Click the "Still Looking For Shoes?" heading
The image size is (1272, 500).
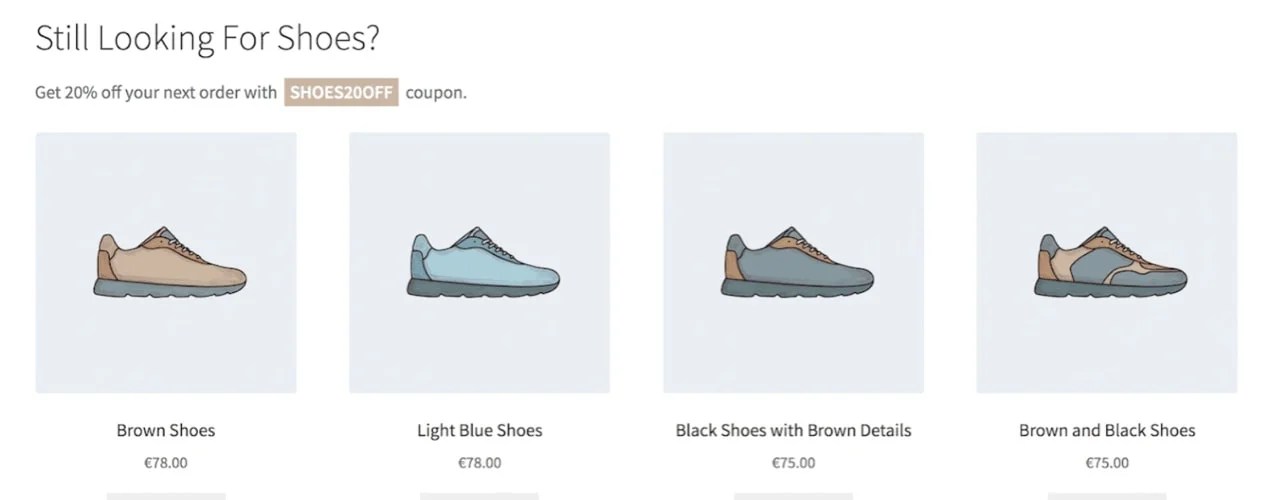click(x=207, y=38)
